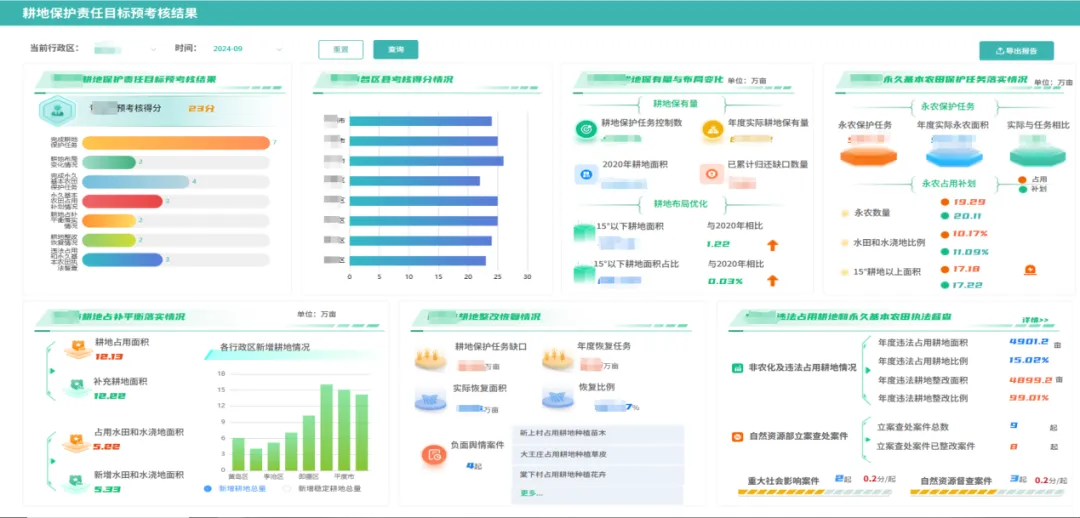
Task: Toggle the 占用 legend marker
Action: 1025,178
